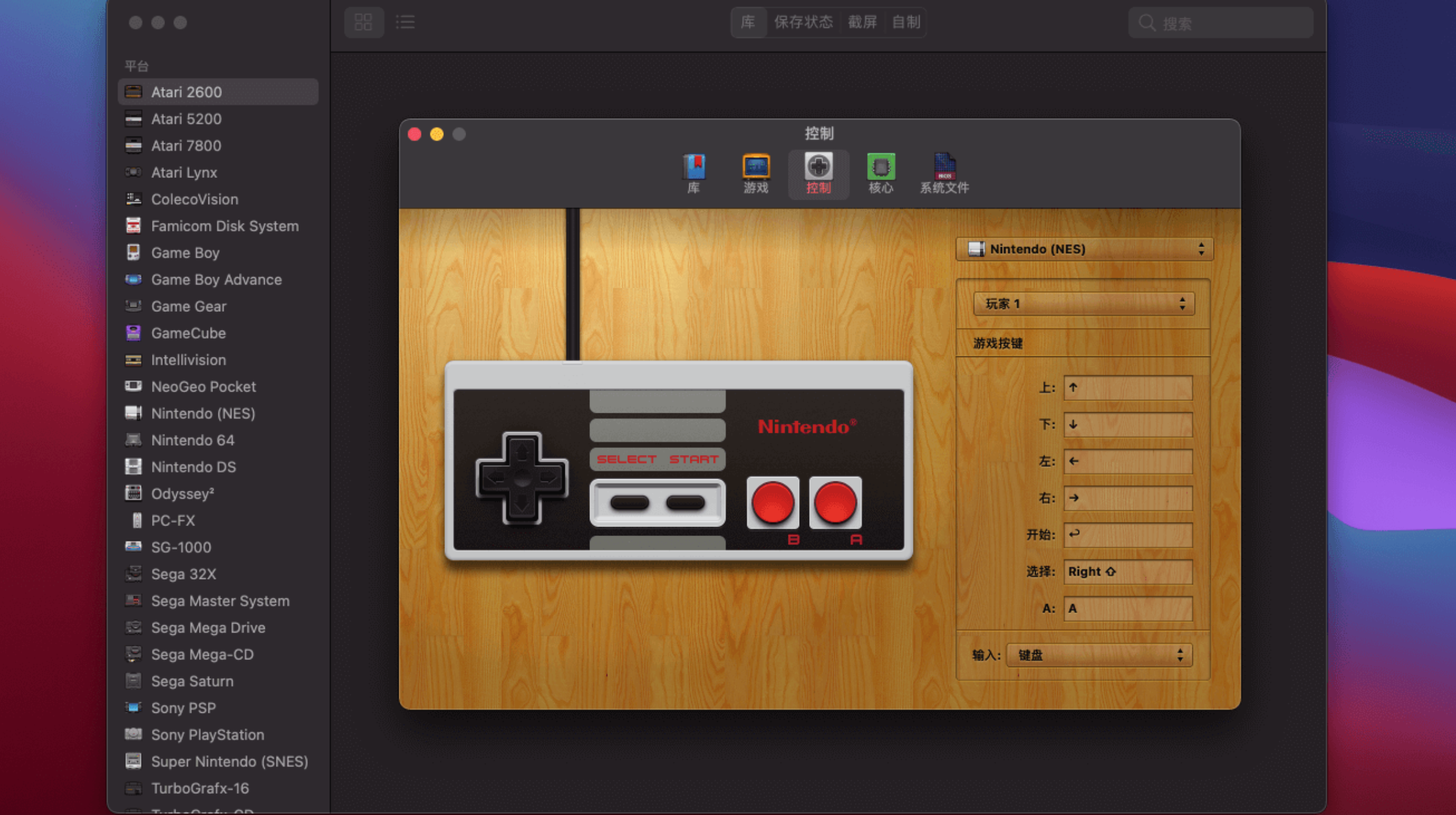Click the Select (选择) key binding field
Image resolution: width=1456 pixels, height=815 pixels.
coord(1127,571)
